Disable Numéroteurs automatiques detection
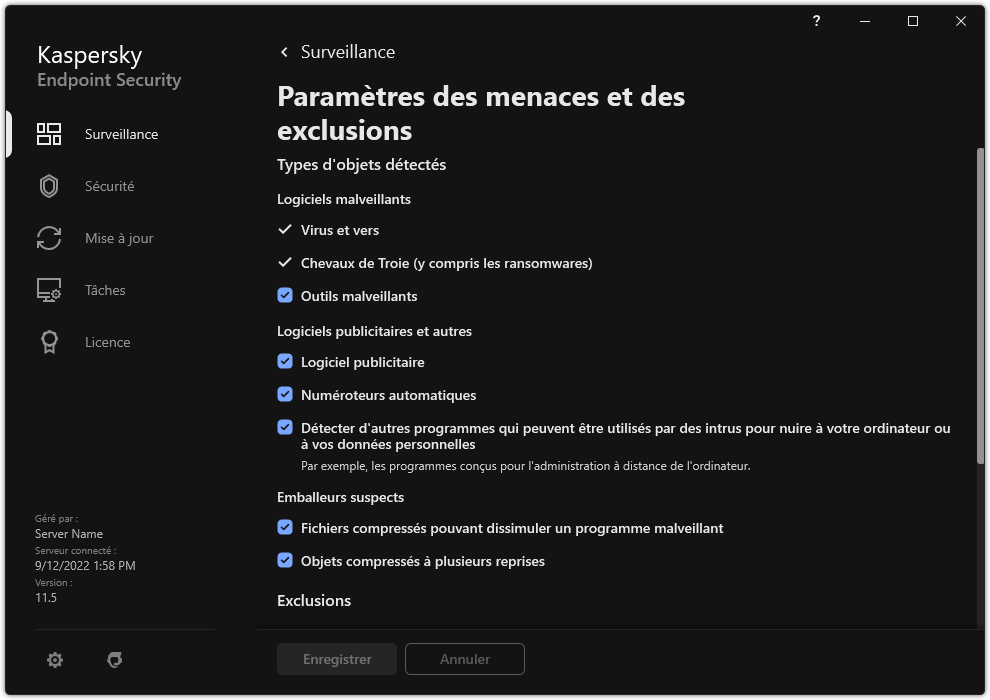 [x=285, y=395]
